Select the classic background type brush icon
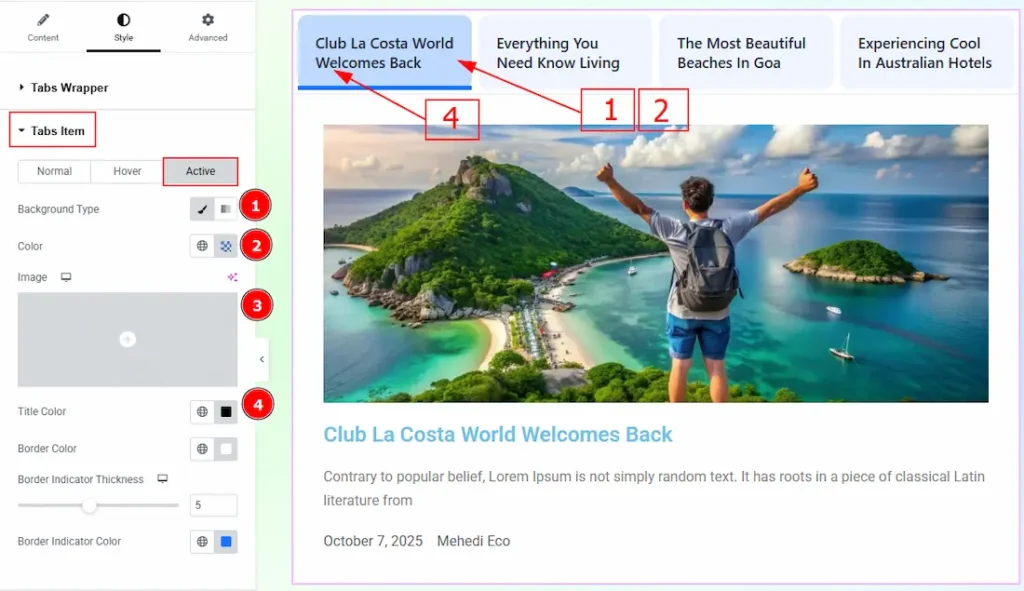 point(202,209)
